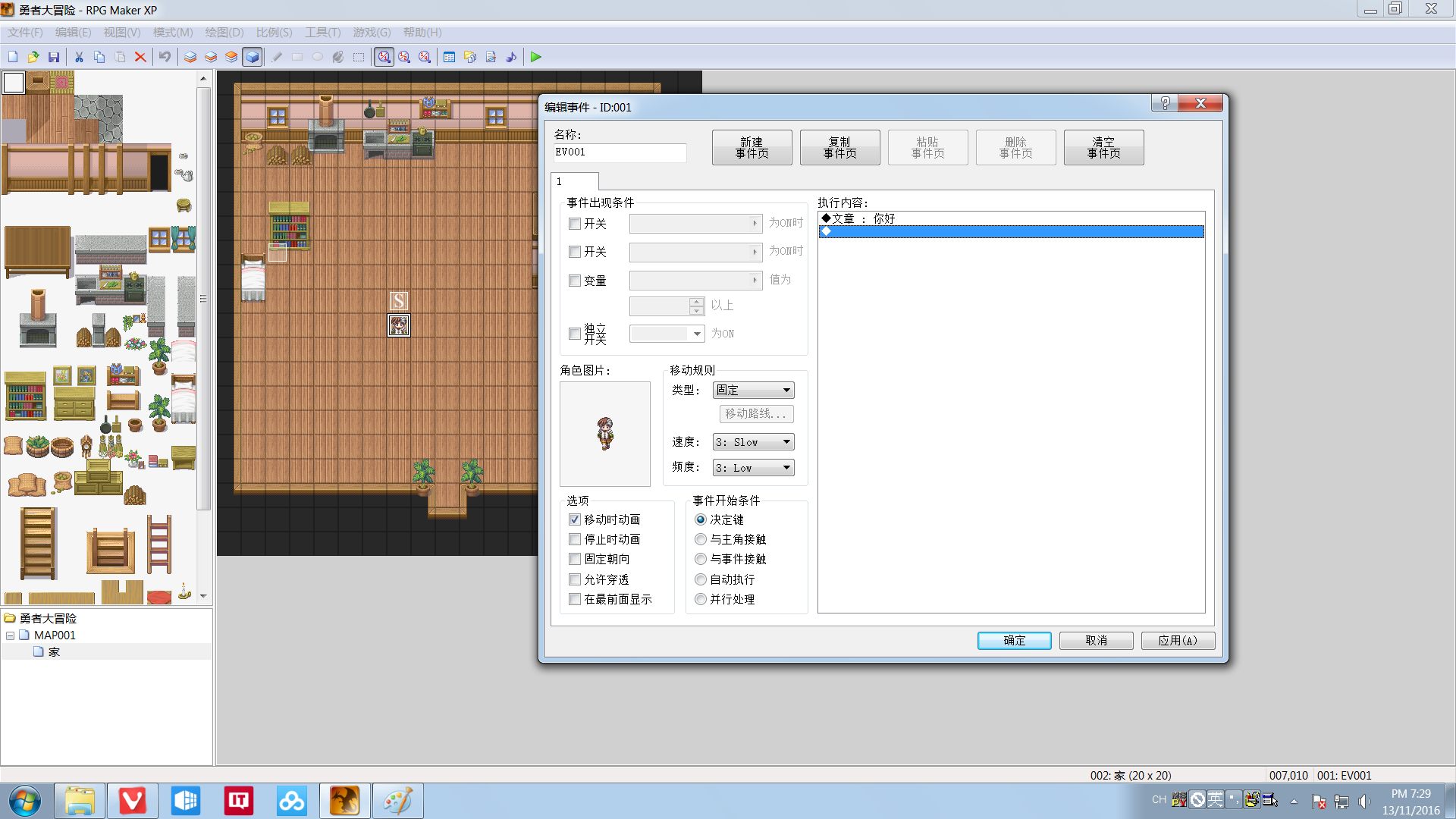Enable the first 开关 condition checkbox
The width and height of the screenshot is (1456, 819).
(575, 224)
